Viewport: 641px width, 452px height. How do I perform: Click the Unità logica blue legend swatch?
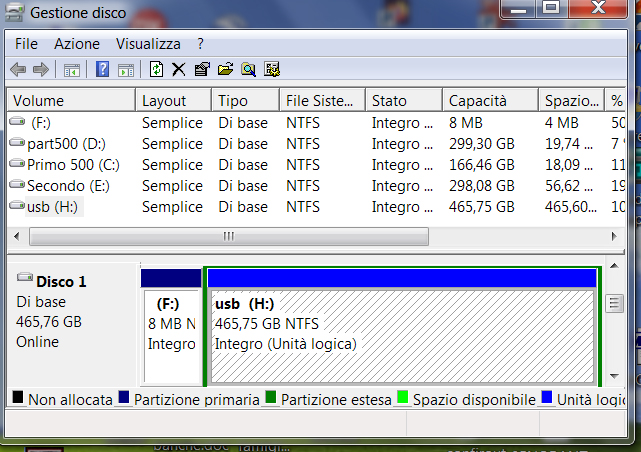(547, 397)
